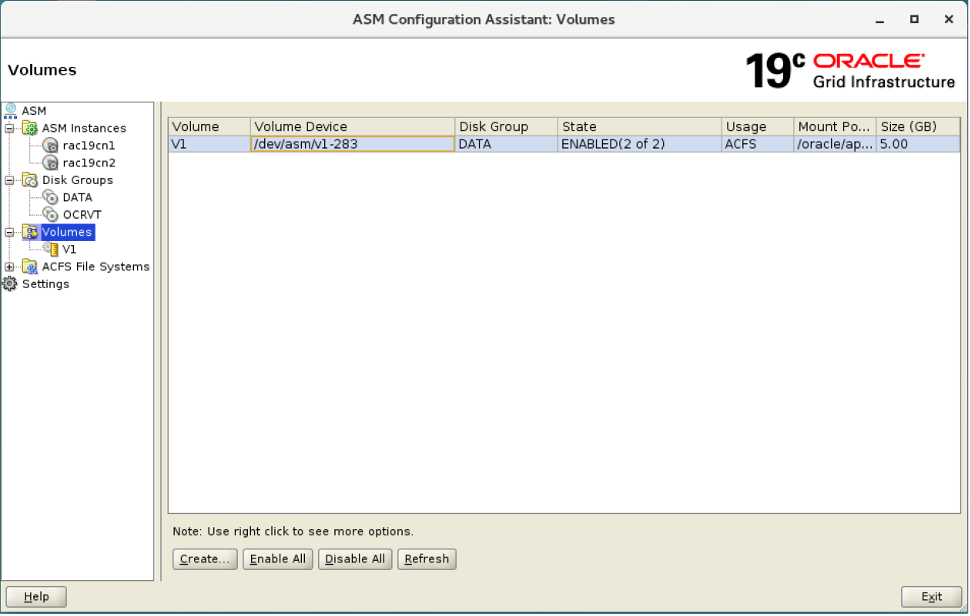
Task: Close the ASM Configuration Assistant window
Action: pos(949,20)
